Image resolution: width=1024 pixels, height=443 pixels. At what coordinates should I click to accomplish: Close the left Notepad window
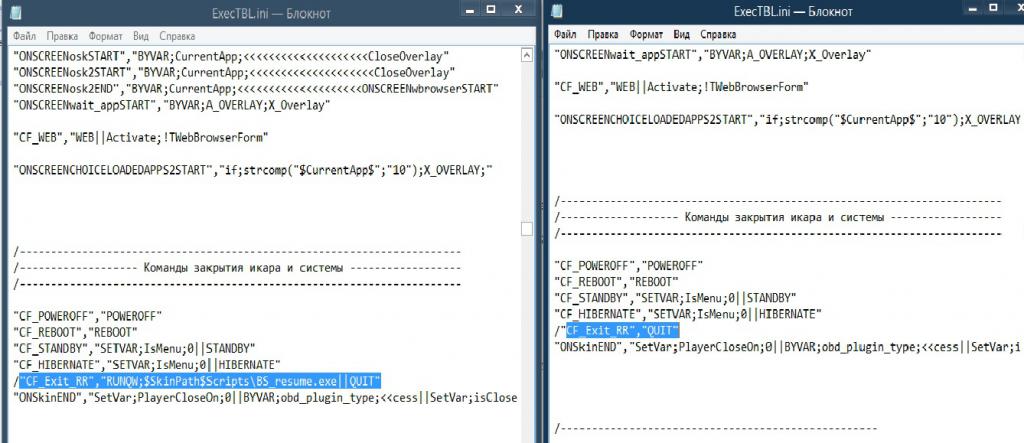coord(520,9)
